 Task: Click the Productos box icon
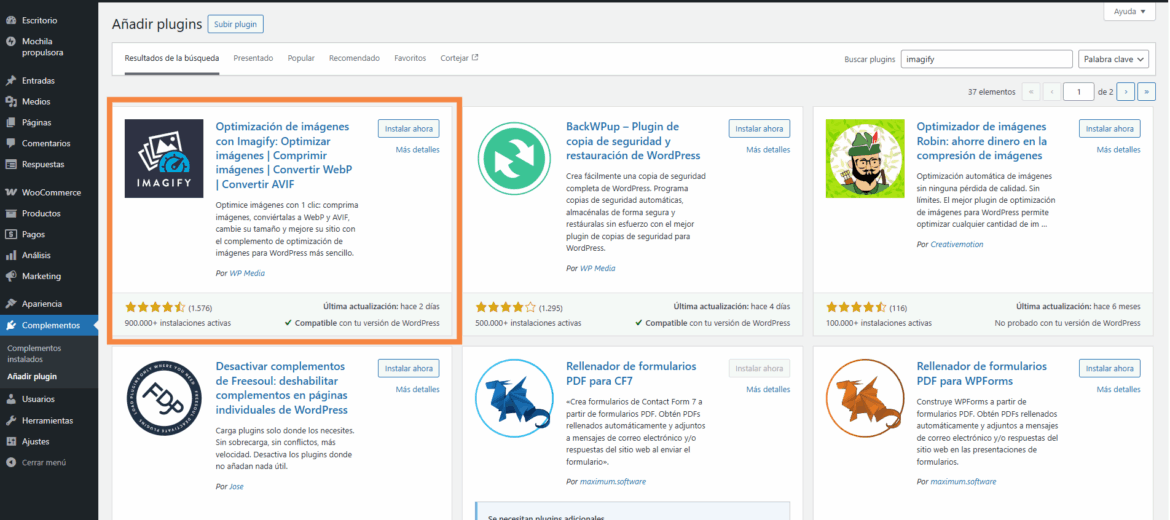[x=10, y=213]
